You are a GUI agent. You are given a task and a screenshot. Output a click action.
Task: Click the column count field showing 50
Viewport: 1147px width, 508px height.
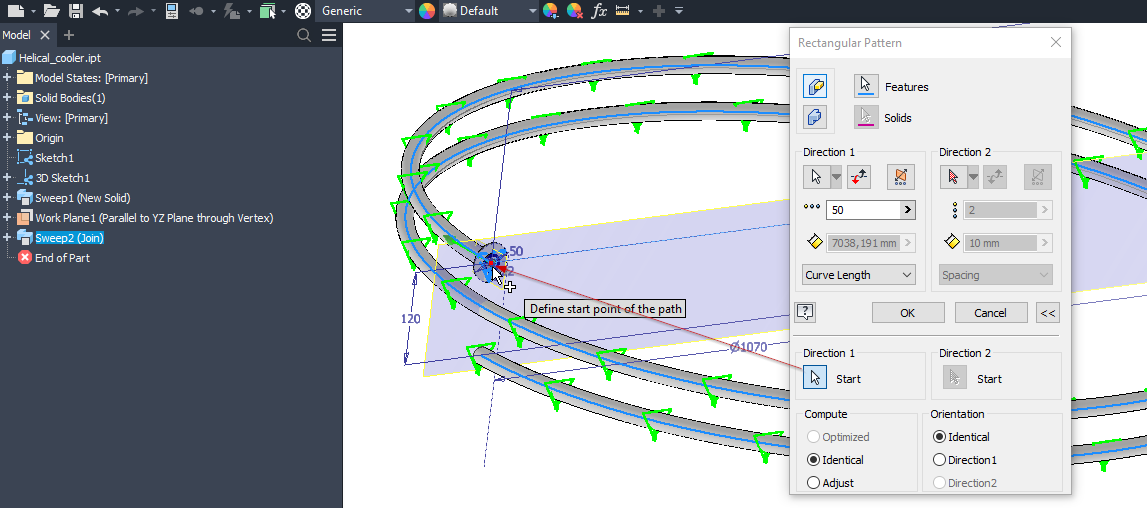tap(862, 210)
